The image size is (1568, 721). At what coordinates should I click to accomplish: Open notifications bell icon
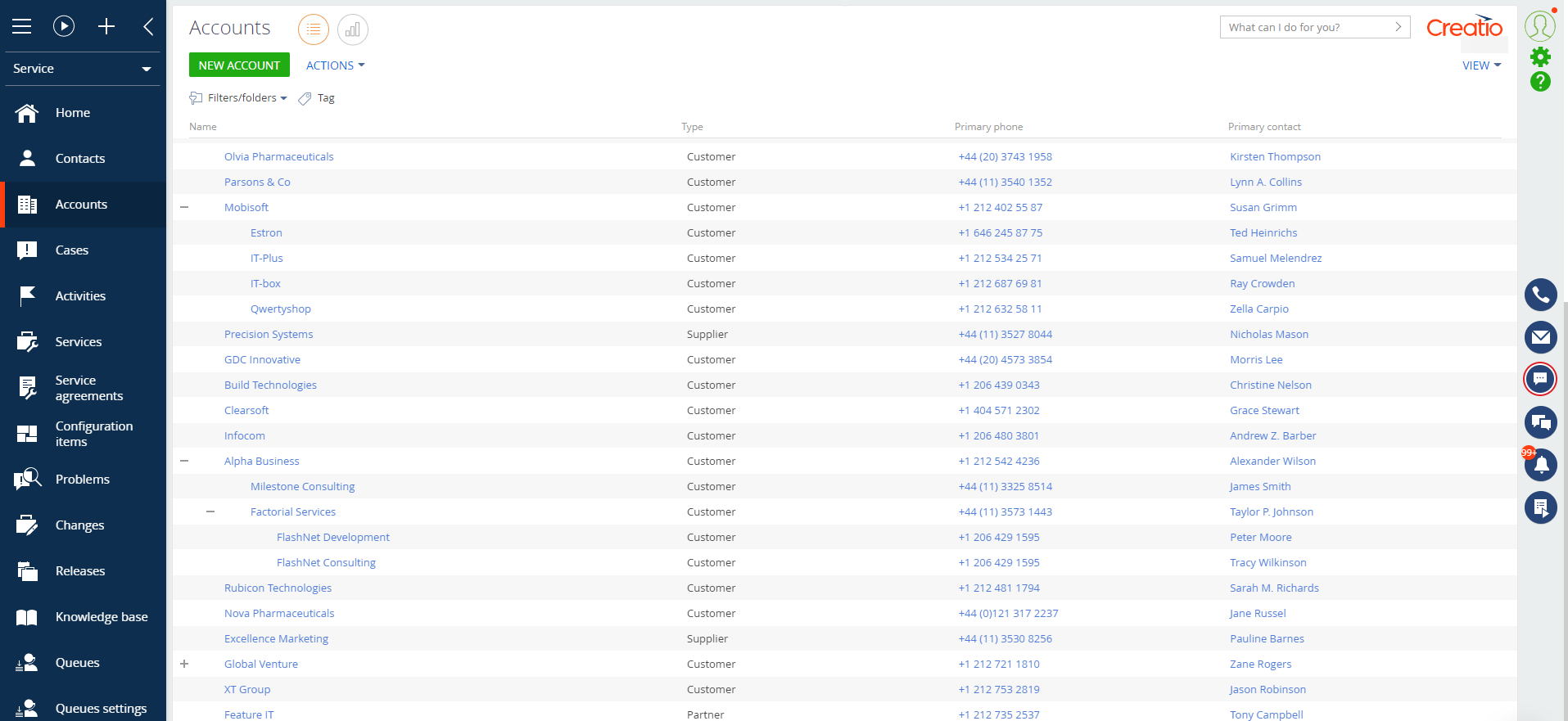pyautogui.click(x=1540, y=465)
